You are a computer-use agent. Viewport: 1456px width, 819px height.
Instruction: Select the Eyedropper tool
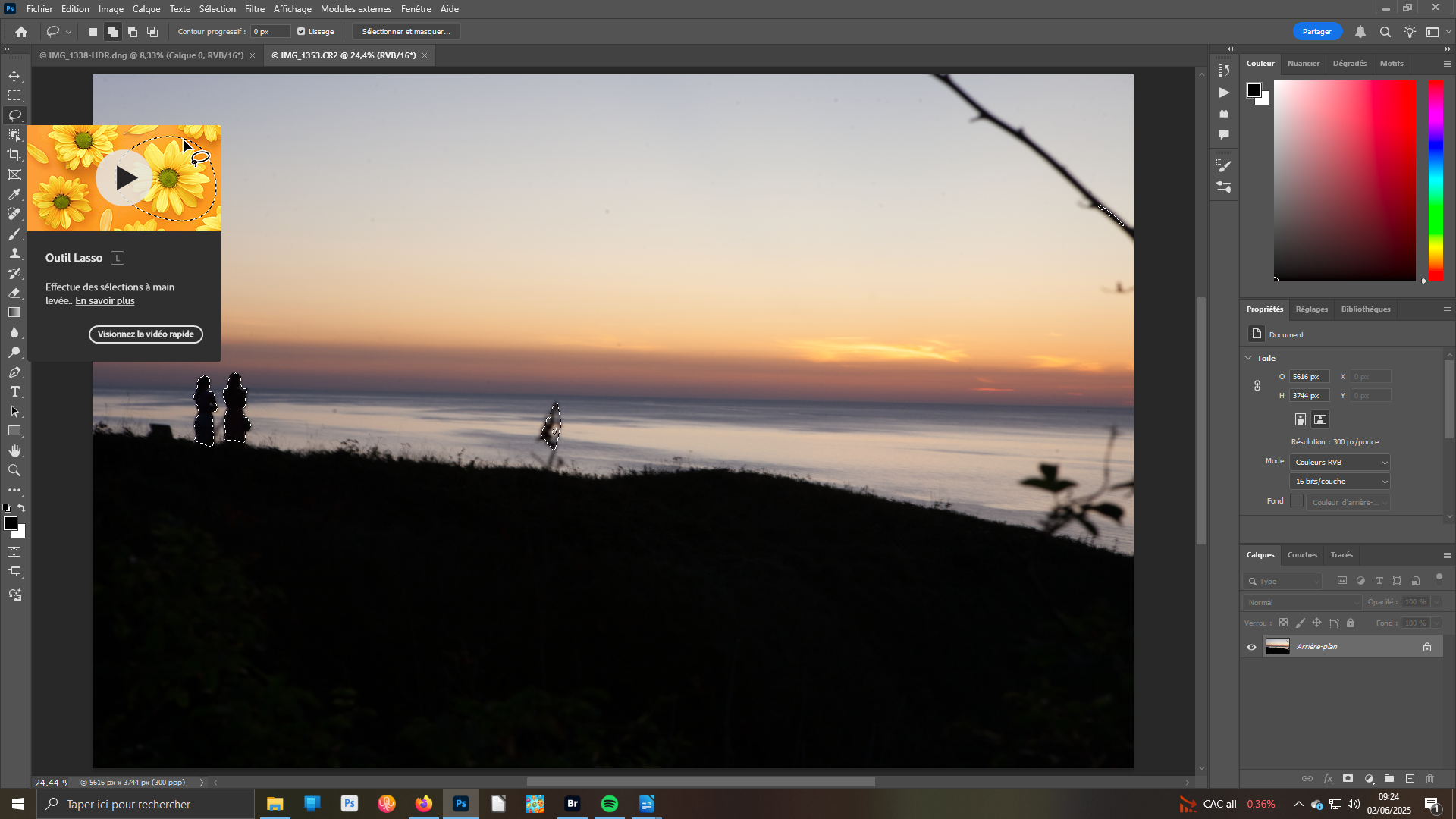click(14, 195)
